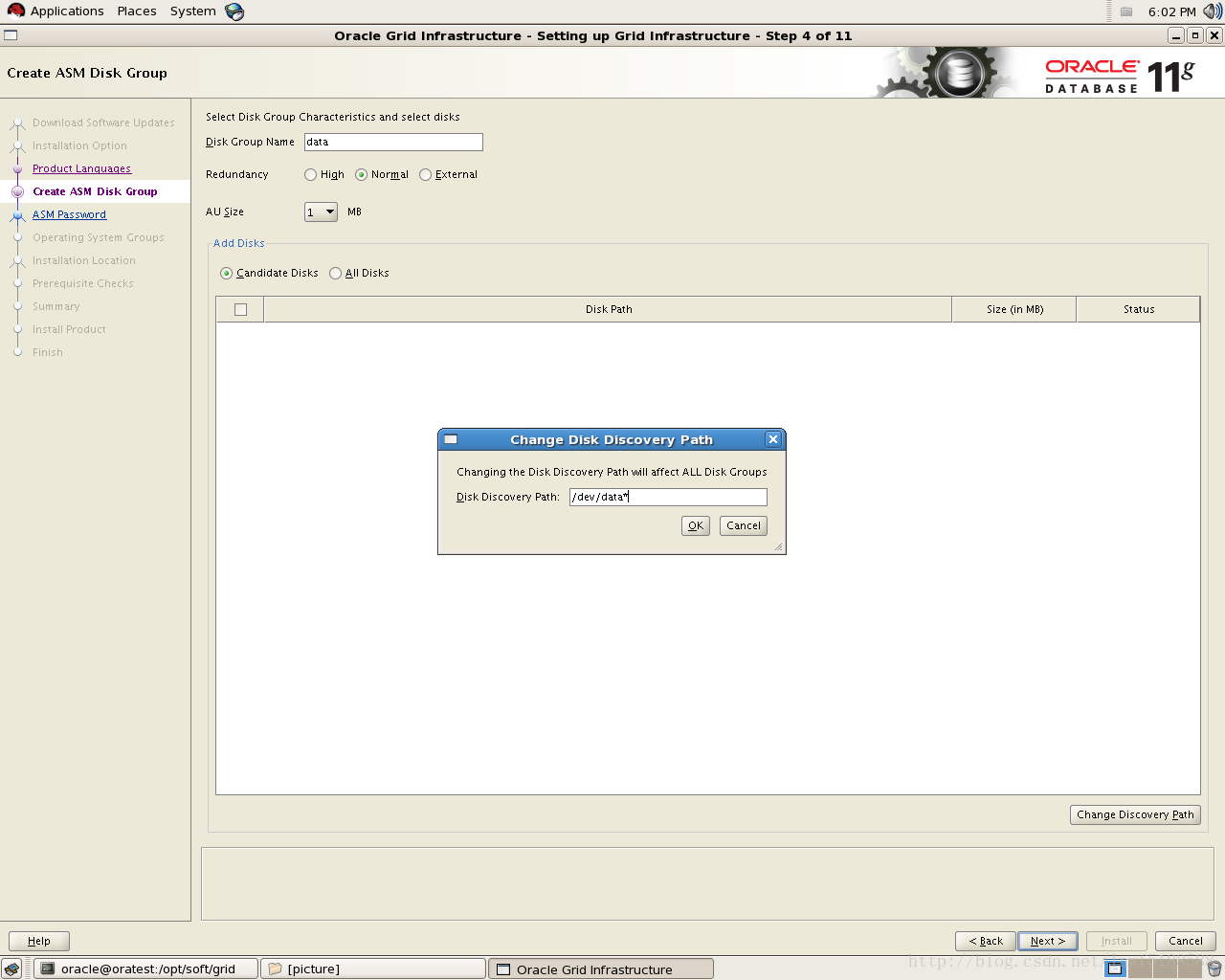Click the Disk Discovery Path text field
This screenshot has height=980, width=1225.
[668, 497]
